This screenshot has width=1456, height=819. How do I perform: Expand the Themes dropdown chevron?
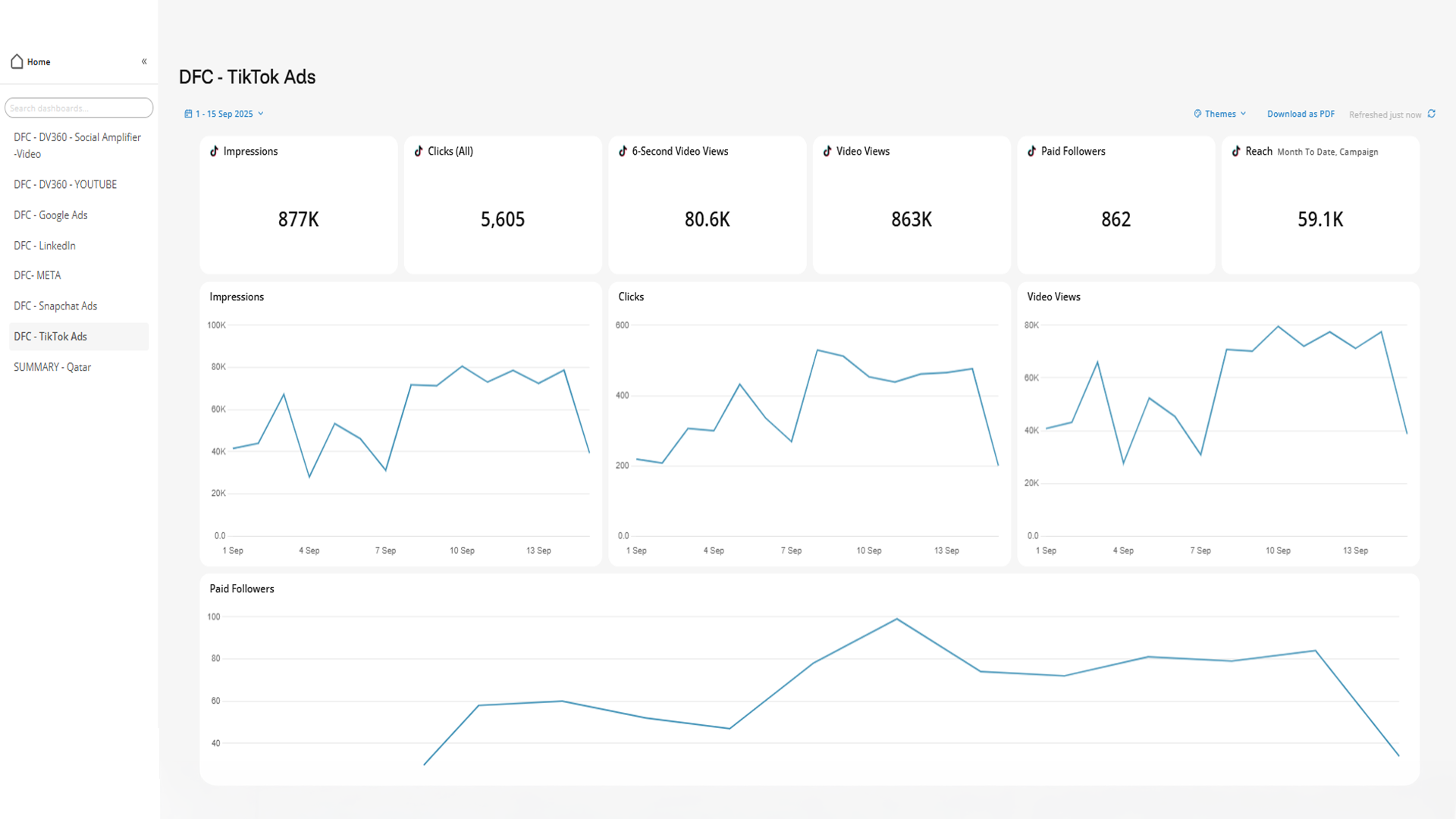tap(1244, 114)
